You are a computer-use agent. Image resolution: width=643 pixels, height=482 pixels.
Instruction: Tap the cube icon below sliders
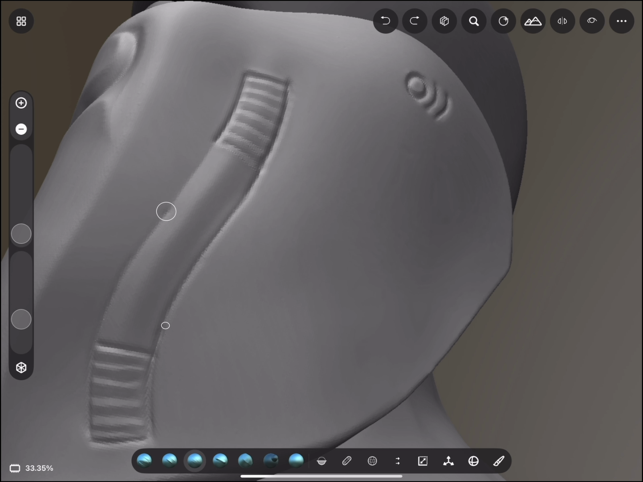click(x=21, y=367)
